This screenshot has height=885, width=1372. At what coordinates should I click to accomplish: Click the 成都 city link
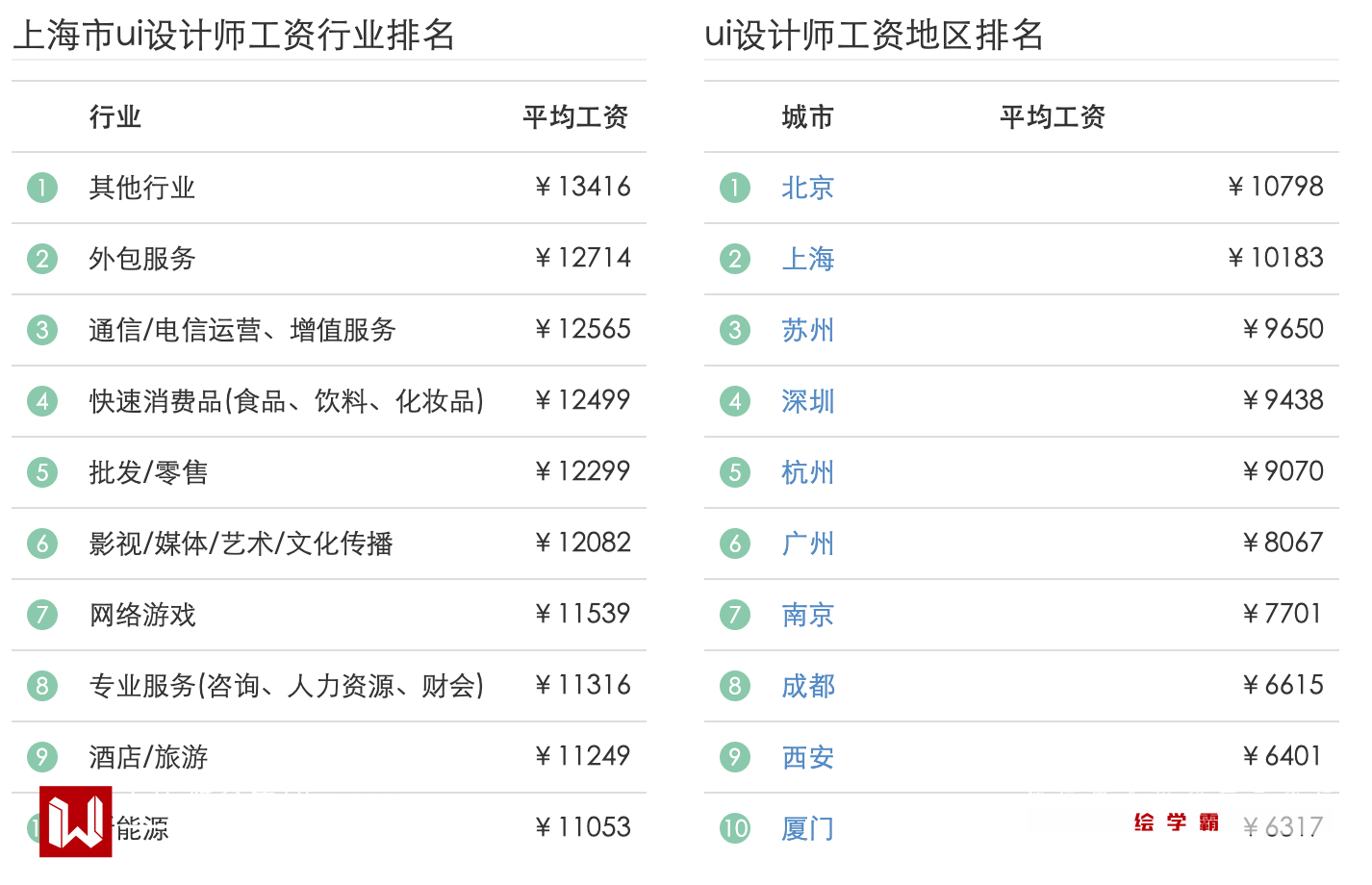coord(807,686)
